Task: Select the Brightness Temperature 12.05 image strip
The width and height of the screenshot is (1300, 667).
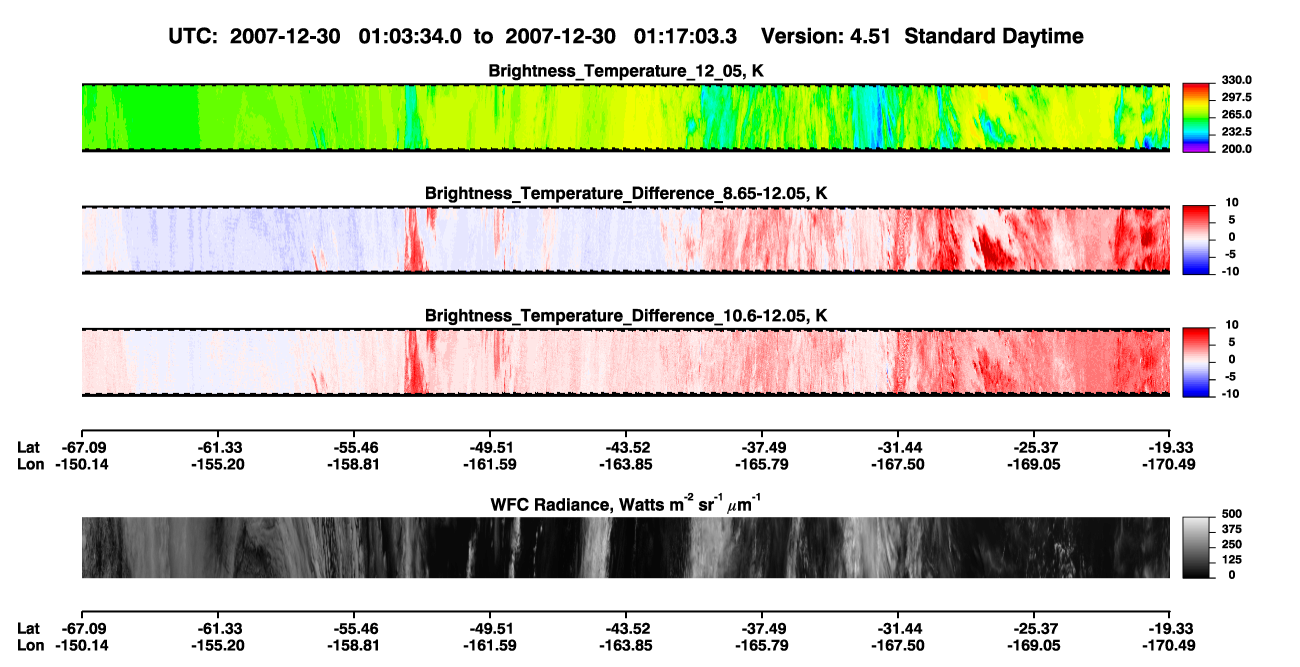Action: [x=626, y=117]
